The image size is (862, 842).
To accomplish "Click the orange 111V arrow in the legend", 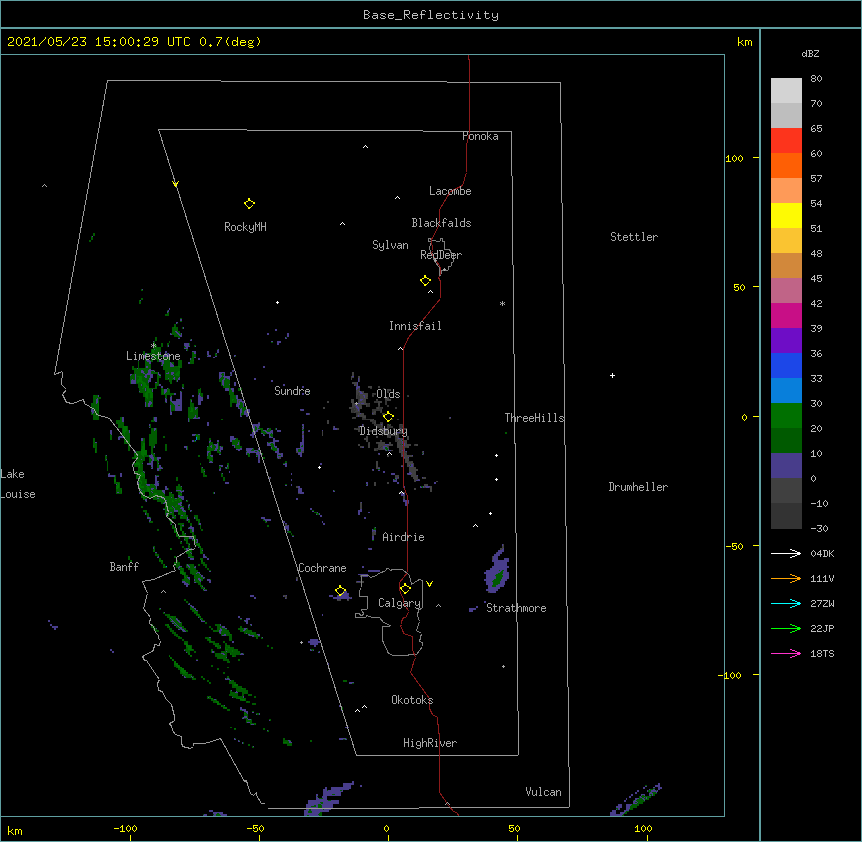I will [x=786, y=578].
